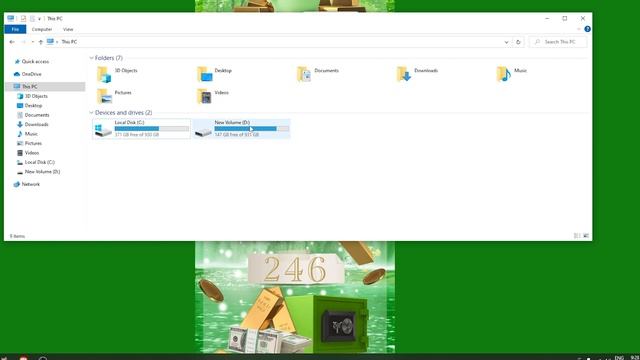This screenshot has height=360, width=640.
Task: Open the Music folder icon in Folders
Action: 504,74
